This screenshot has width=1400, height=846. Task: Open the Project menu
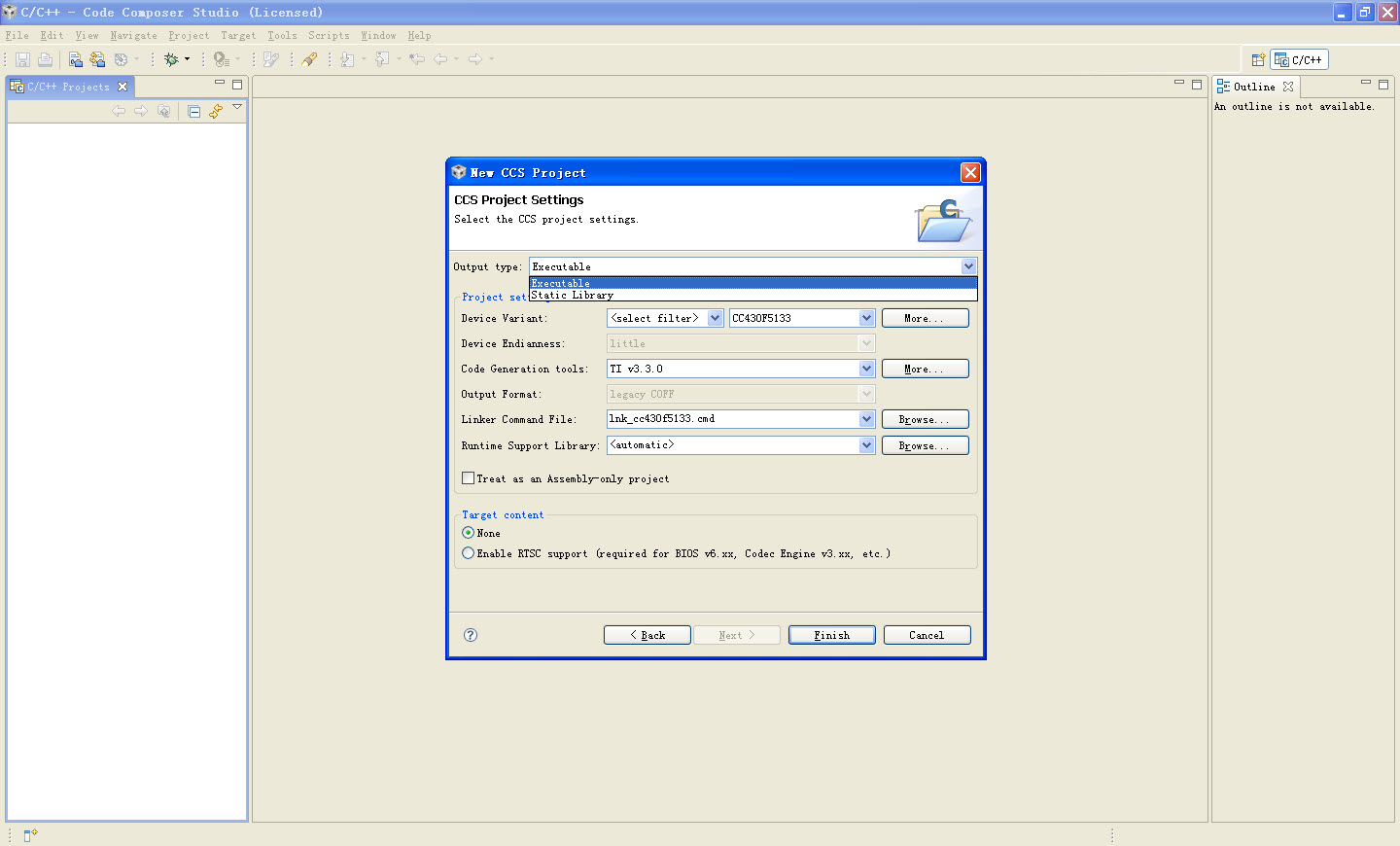189,36
